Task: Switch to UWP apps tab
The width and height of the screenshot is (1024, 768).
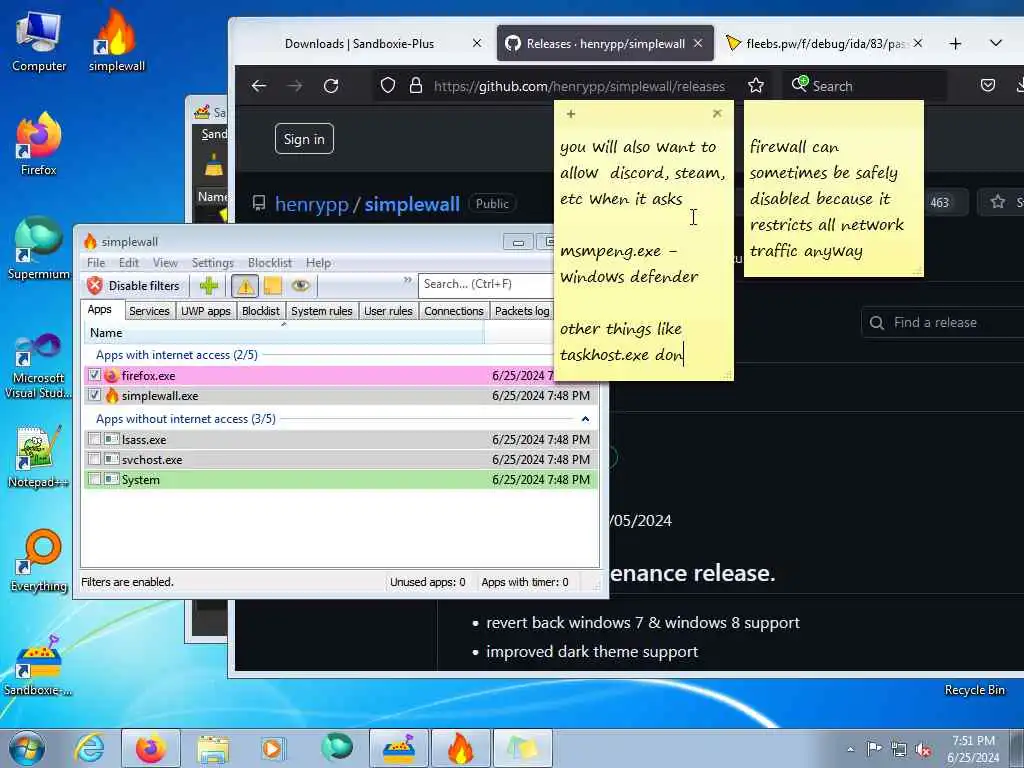Action: tap(206, 311)
